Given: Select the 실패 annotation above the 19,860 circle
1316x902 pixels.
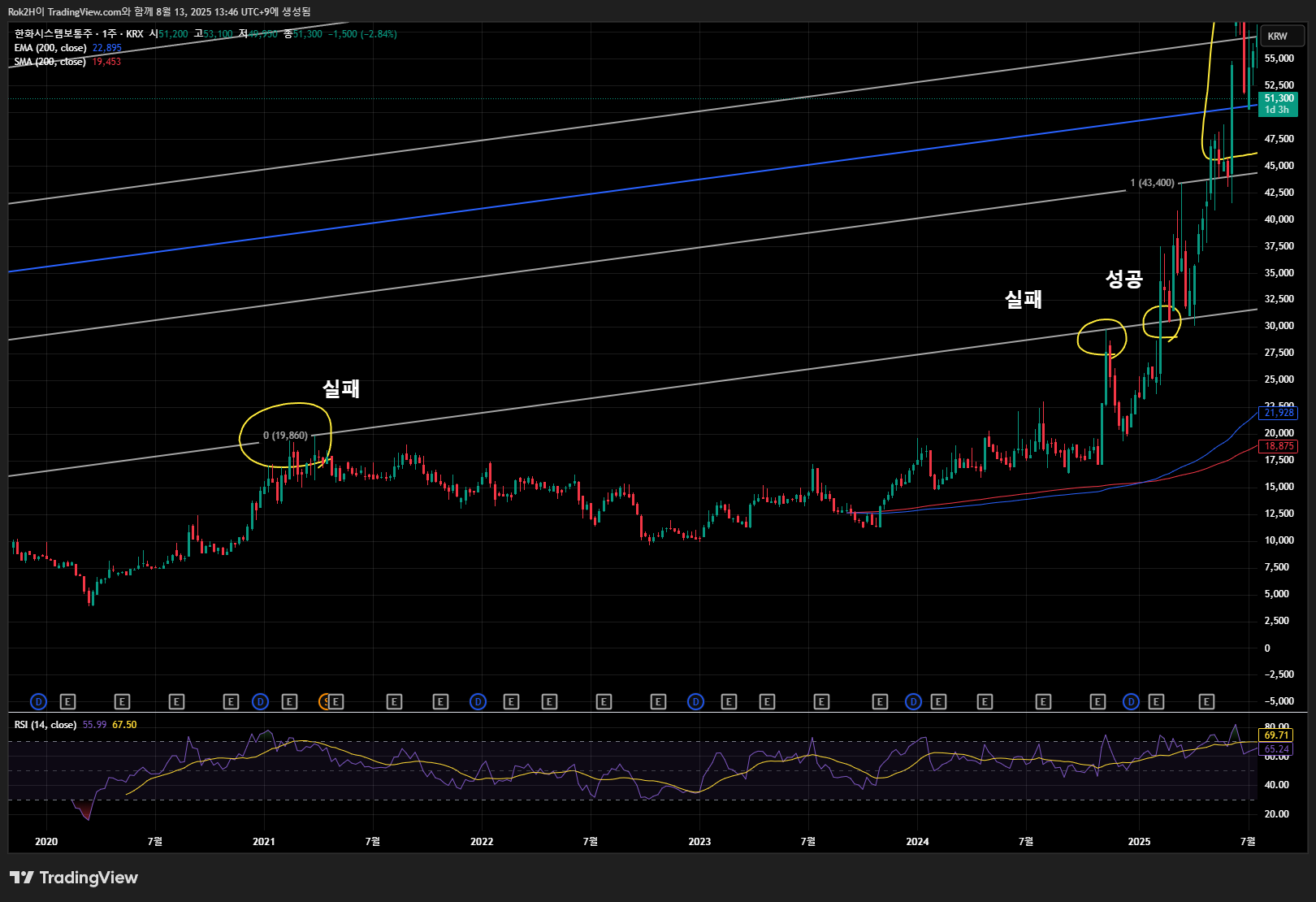Looking at the screenshot, I should (341, 388).
